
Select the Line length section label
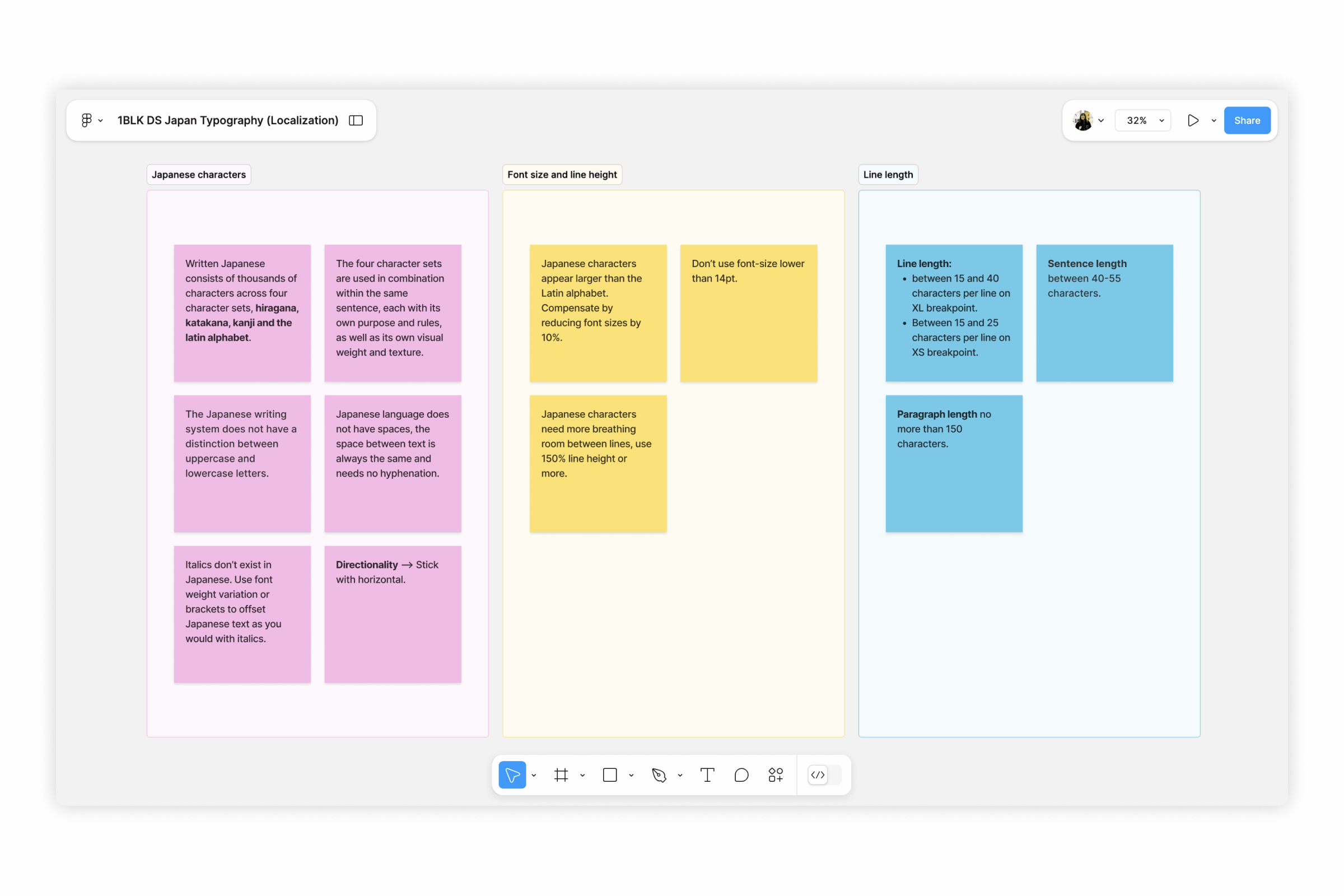[888, 174]
